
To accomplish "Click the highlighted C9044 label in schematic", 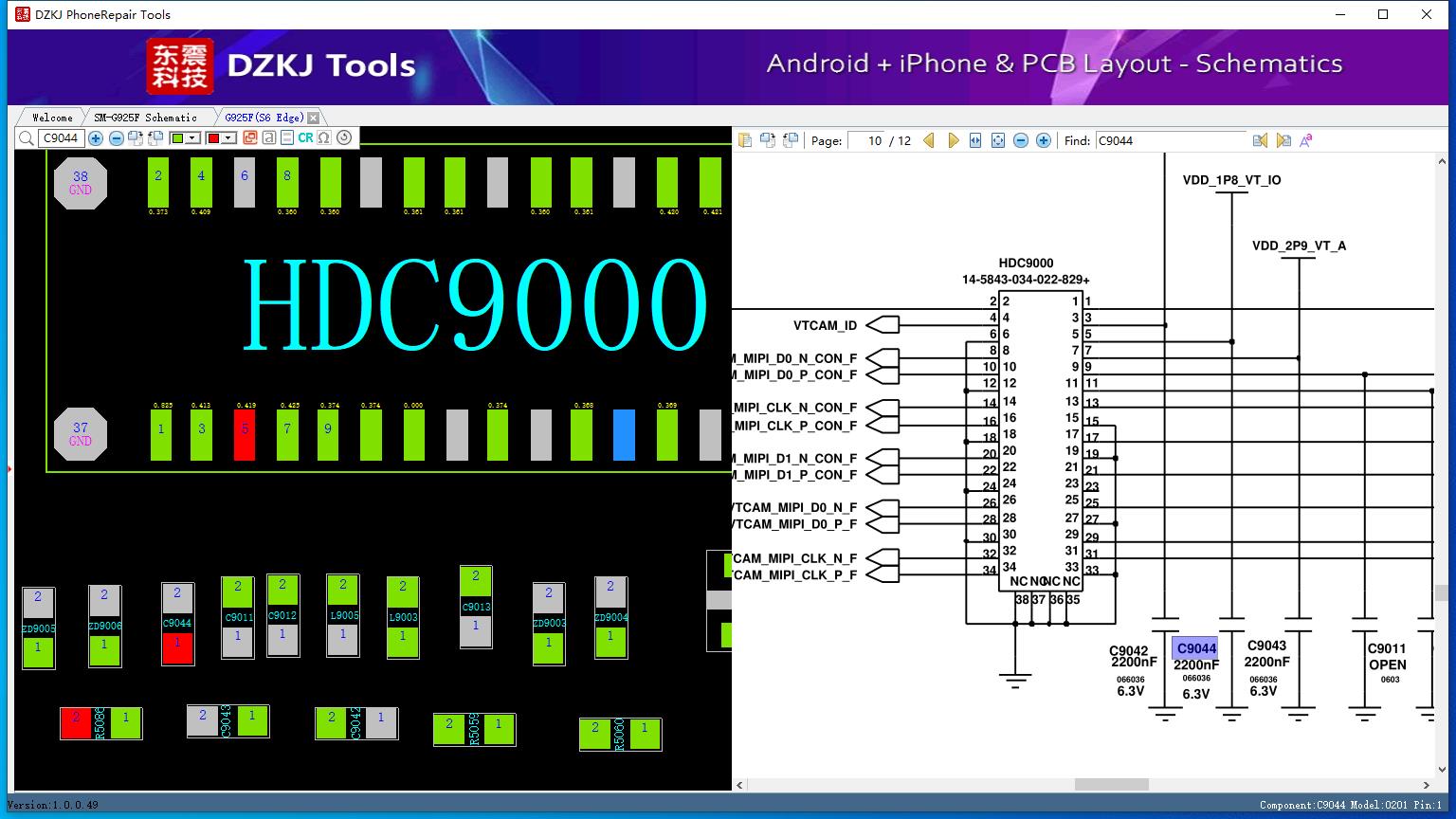I will point(1195,648).
